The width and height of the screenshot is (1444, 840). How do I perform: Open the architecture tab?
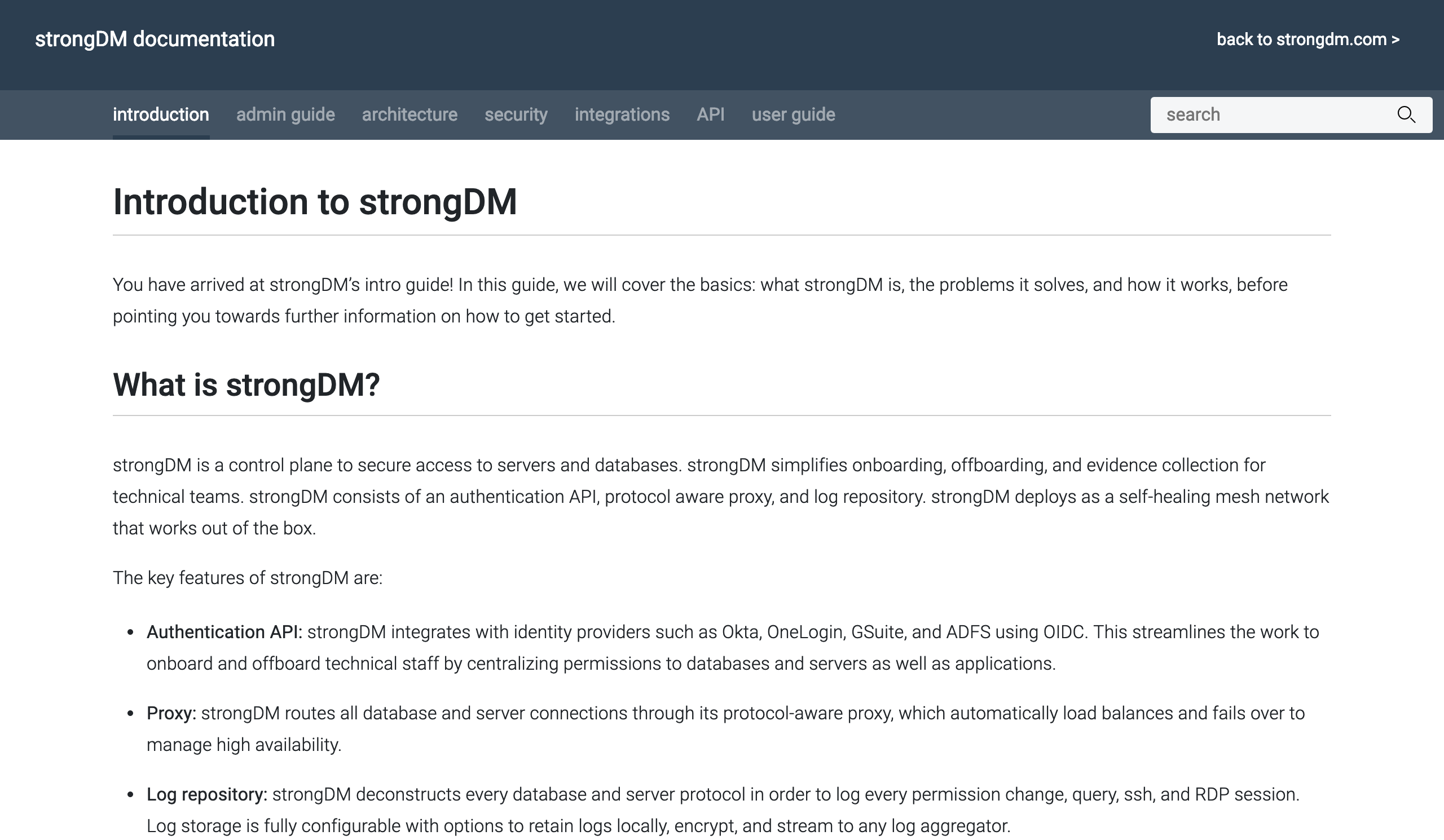tap(410, 114)
